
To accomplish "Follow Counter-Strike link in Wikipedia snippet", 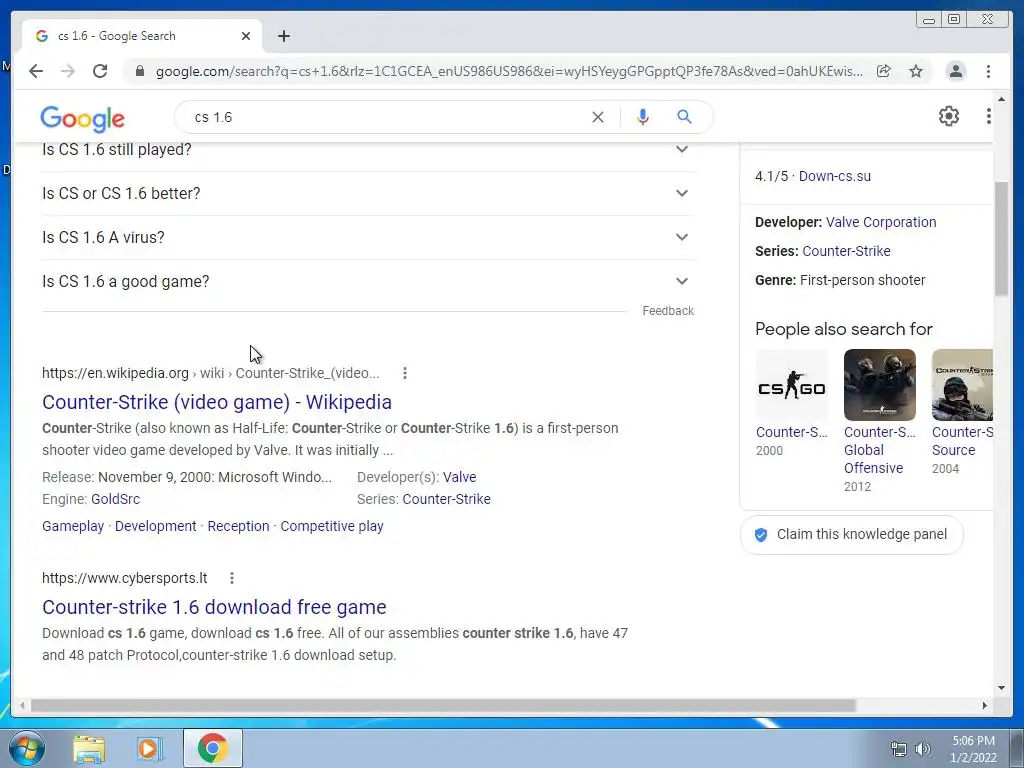I will [x=447, y=499].
